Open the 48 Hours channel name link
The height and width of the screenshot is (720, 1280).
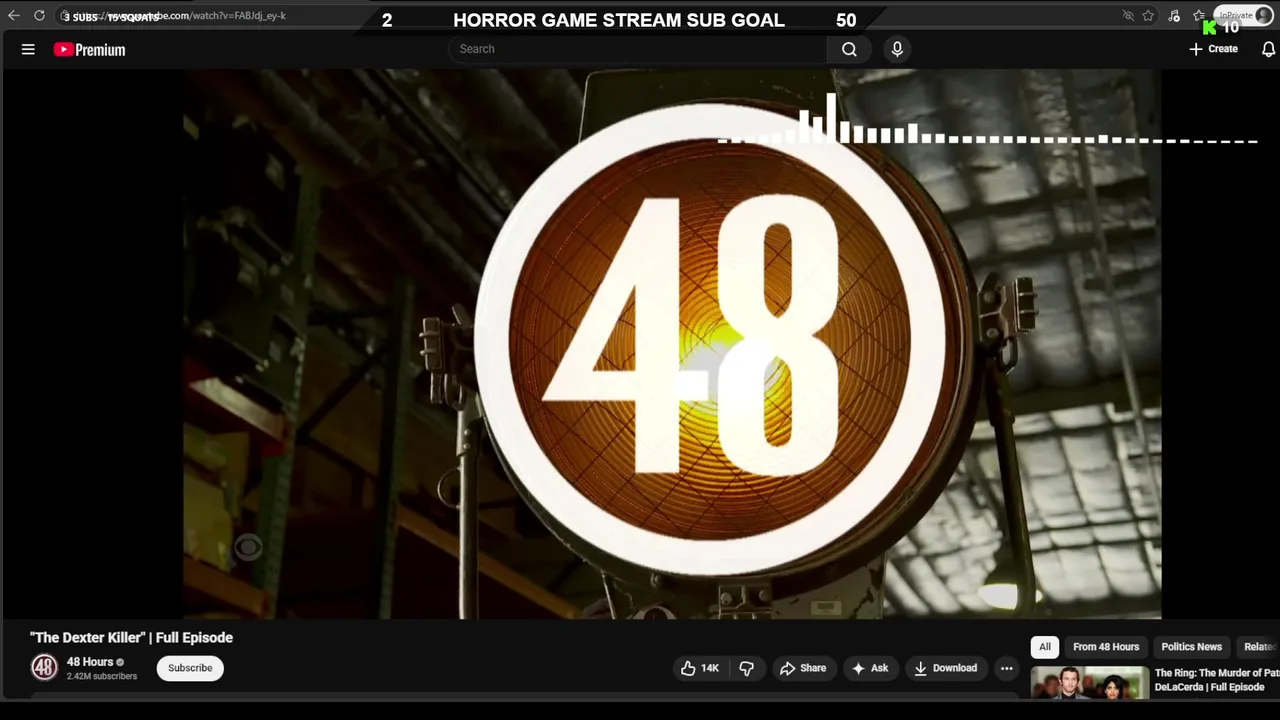tap(90, 662)
